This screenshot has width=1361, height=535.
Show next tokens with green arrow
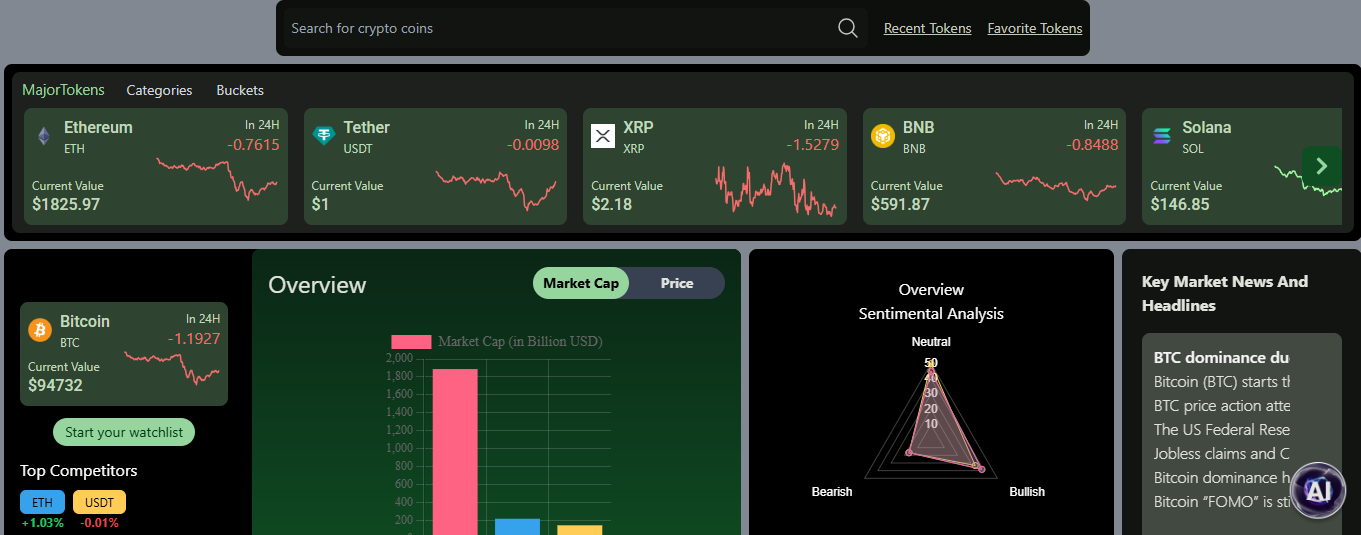(1321, 166)
